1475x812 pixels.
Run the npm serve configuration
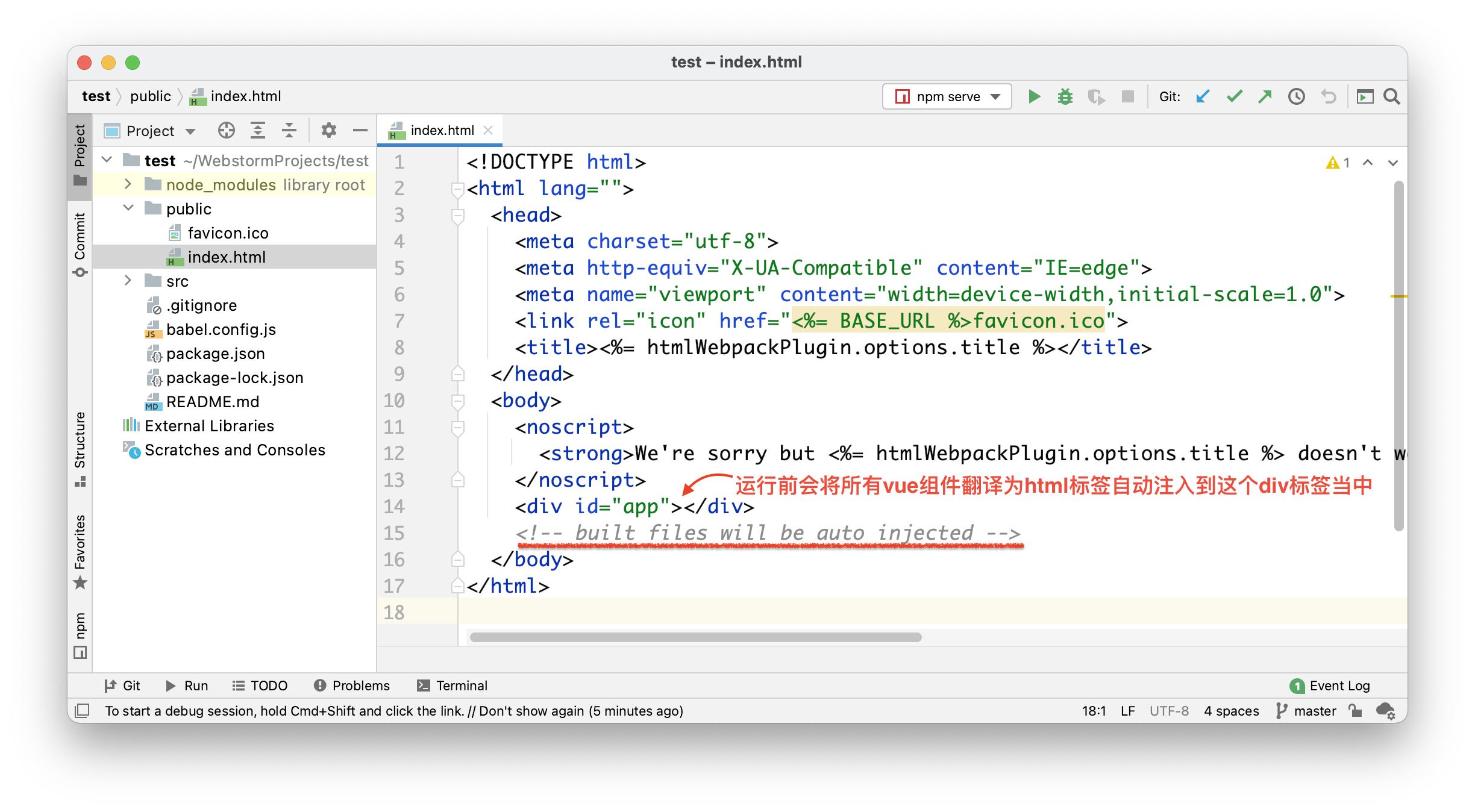pyautogui.click(x=1034, y=96)
